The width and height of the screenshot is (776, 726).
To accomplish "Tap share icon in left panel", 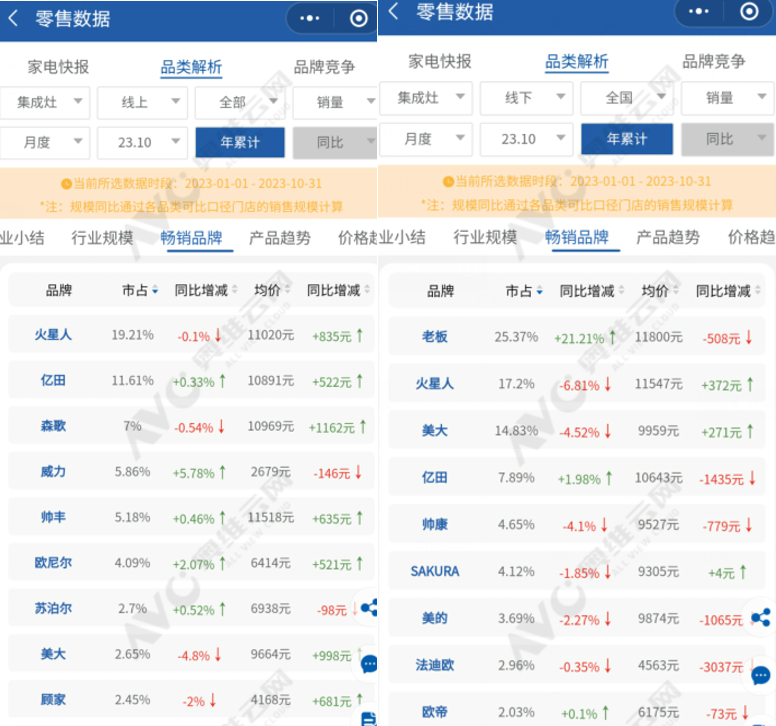I will click(370, 607).
